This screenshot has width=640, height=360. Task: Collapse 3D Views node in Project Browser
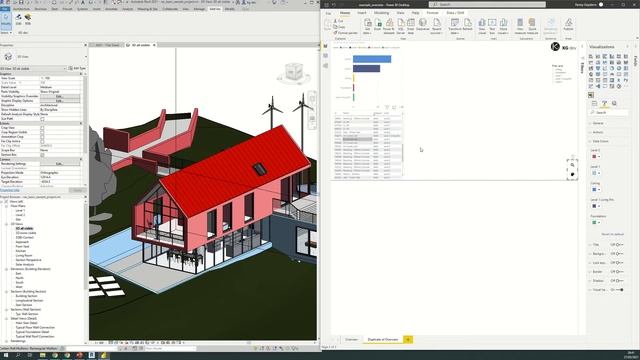coord(6,224)
